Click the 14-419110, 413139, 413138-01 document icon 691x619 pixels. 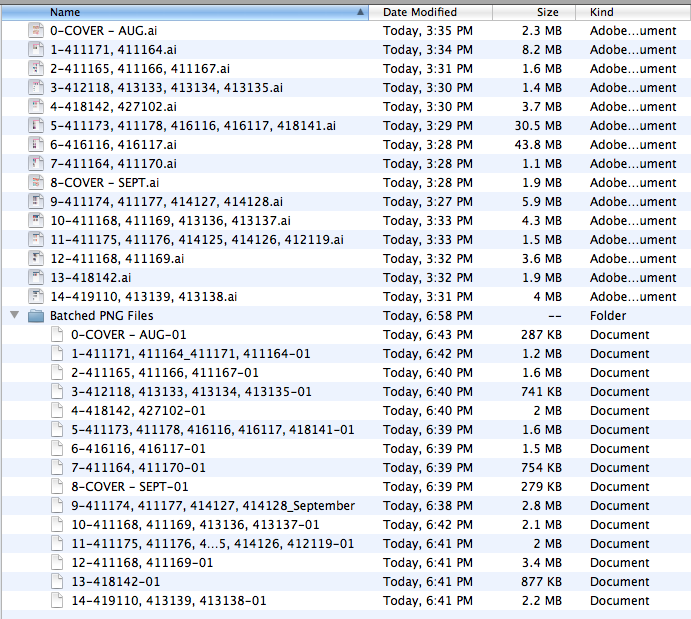[57, 600]
